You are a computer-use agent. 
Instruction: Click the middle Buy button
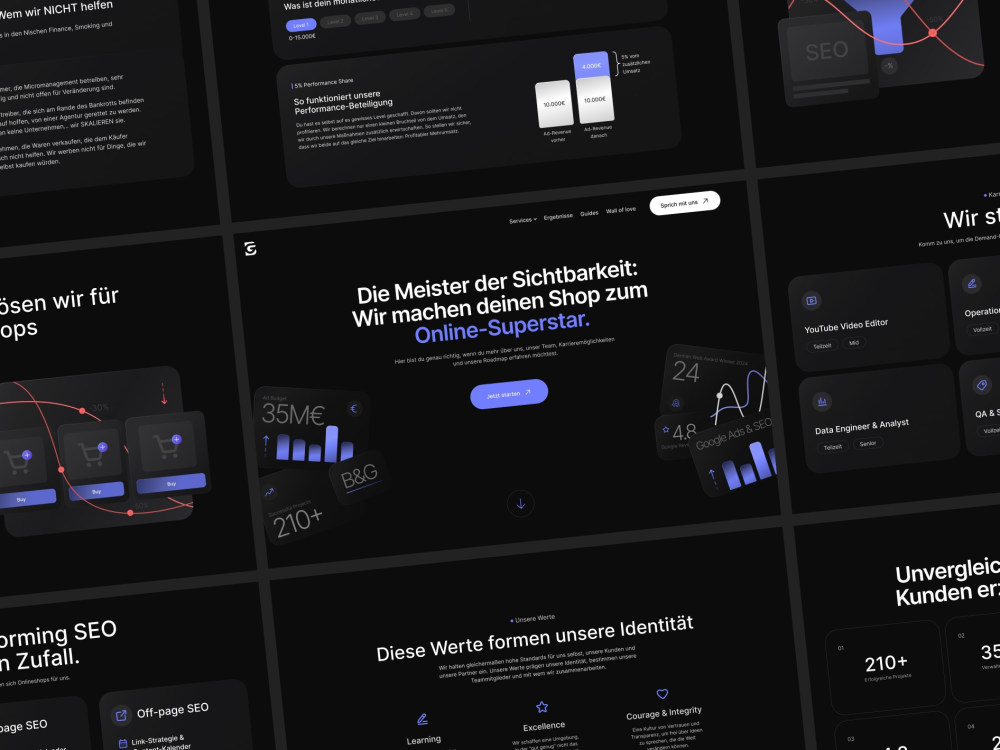[96, 491]
